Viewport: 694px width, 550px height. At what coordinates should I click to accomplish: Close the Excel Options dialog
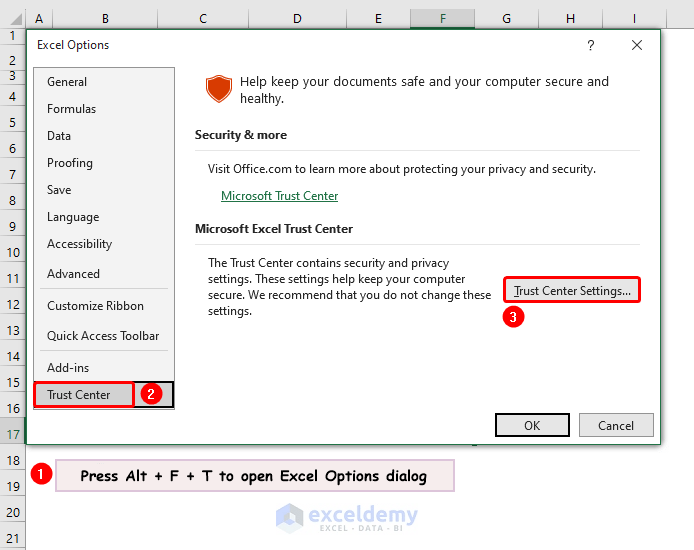636,45
